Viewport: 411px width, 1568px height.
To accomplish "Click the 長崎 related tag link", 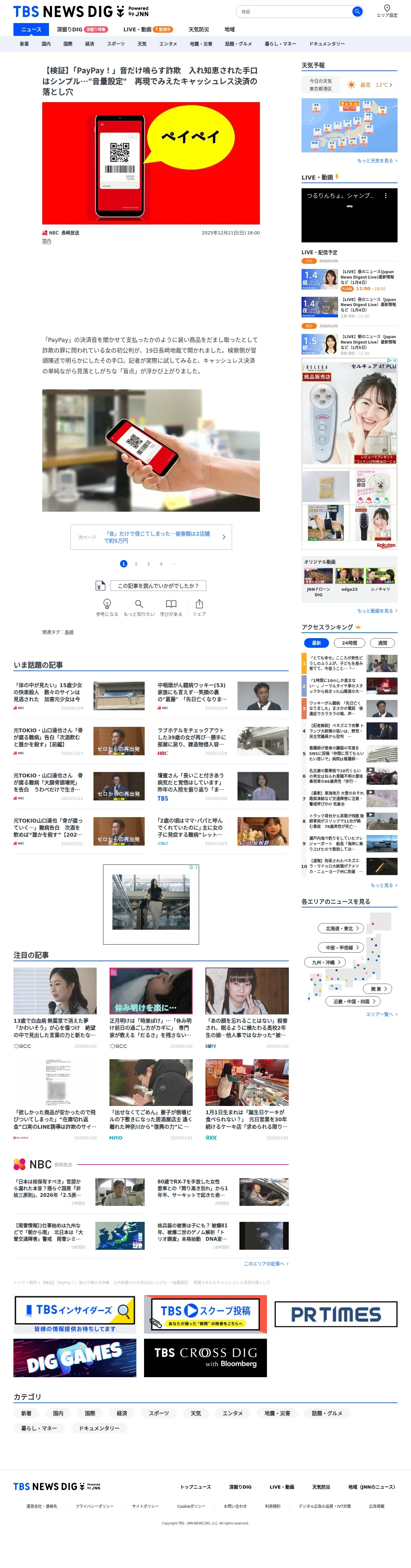I will coord(69,632).
